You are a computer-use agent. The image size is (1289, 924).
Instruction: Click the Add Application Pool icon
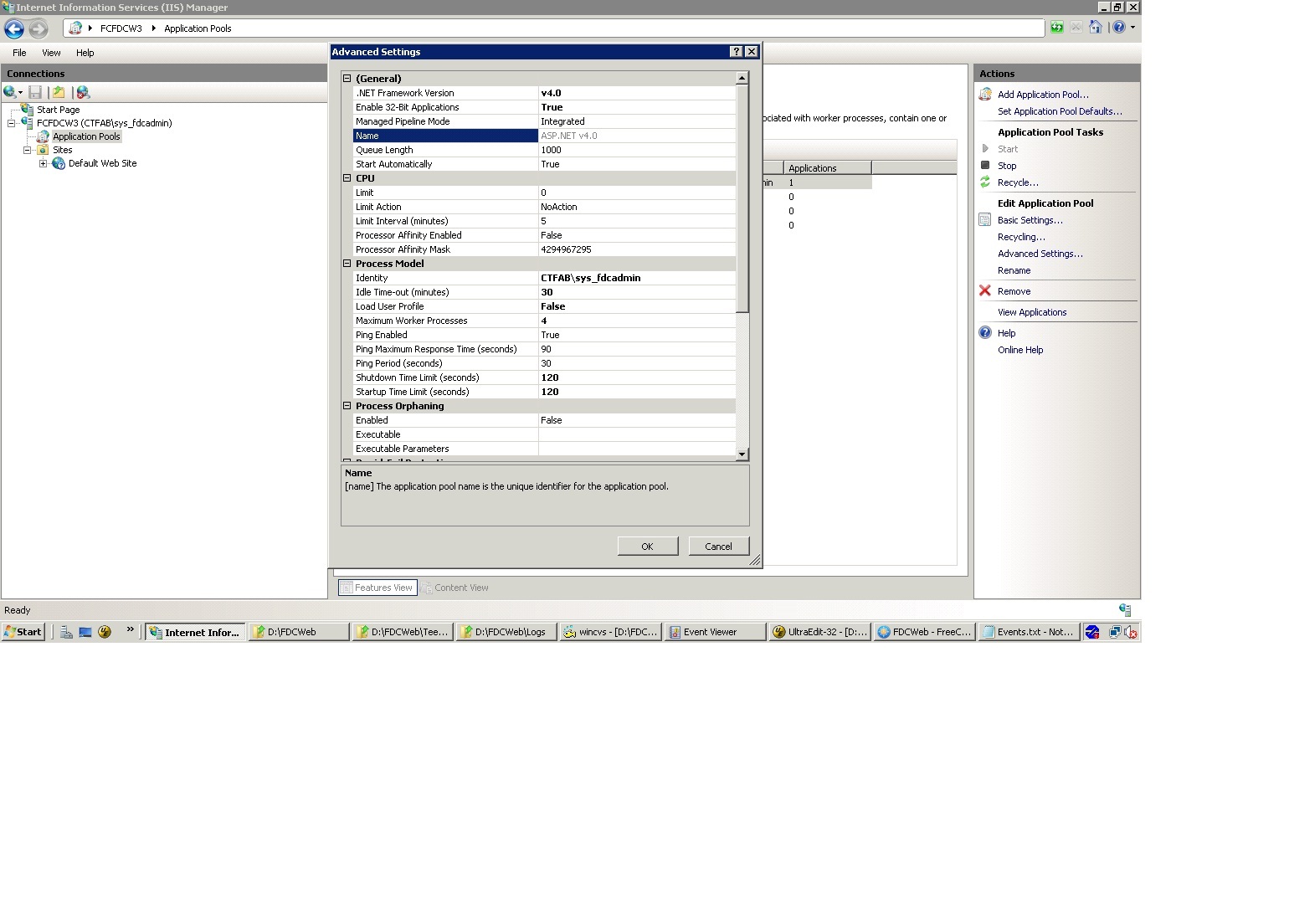click(985, 95)
